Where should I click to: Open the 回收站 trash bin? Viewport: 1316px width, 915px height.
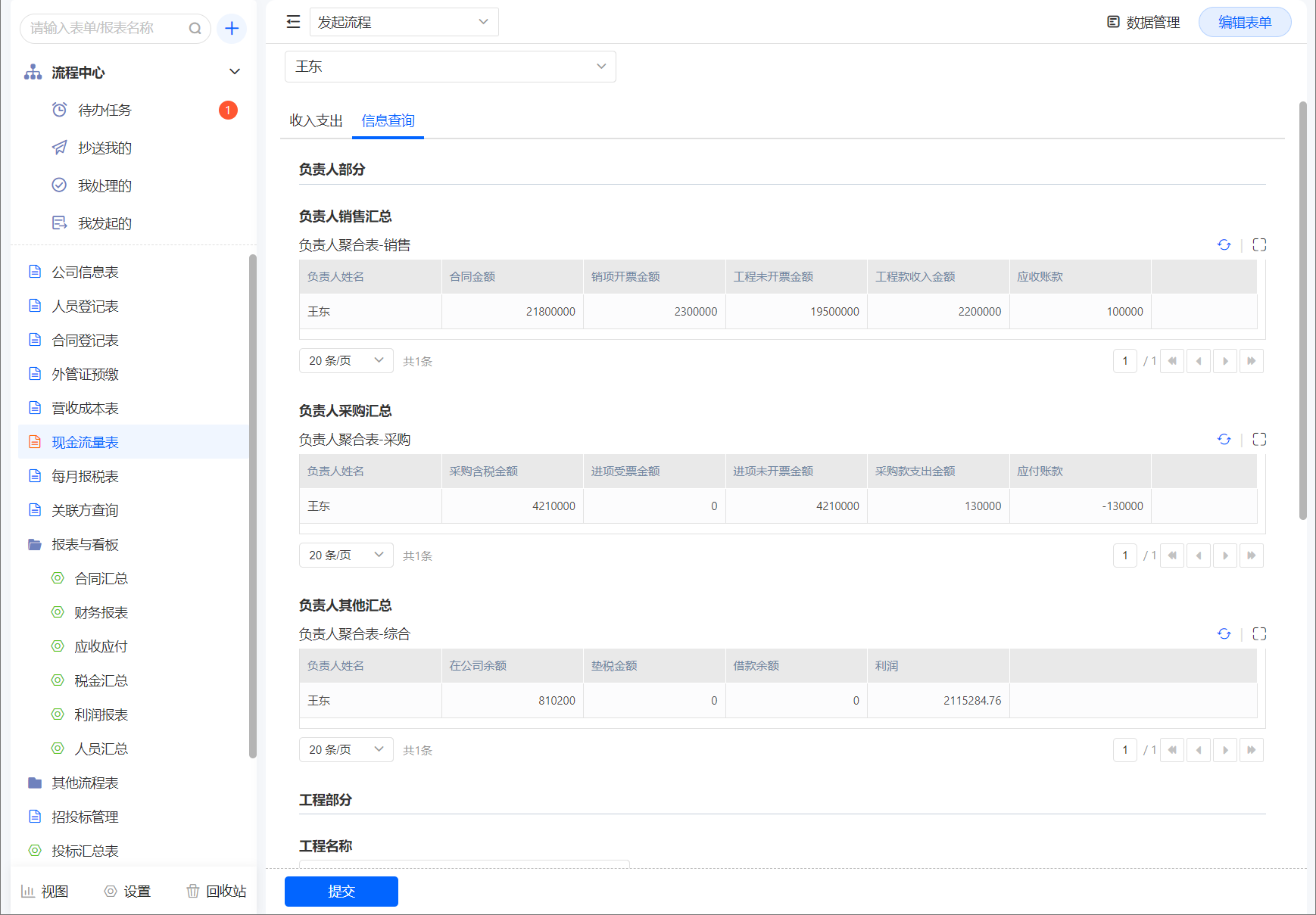coord(217,891)
